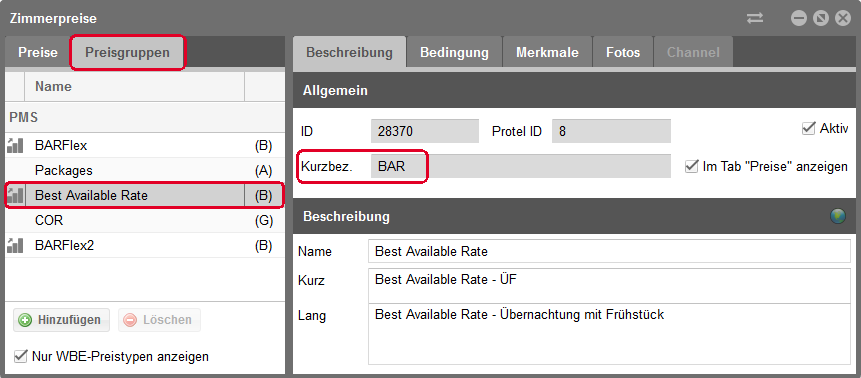Viewport: 861px width, 378px height.
Task: Open the Fotos tab
Action: [x=623, y=53]
